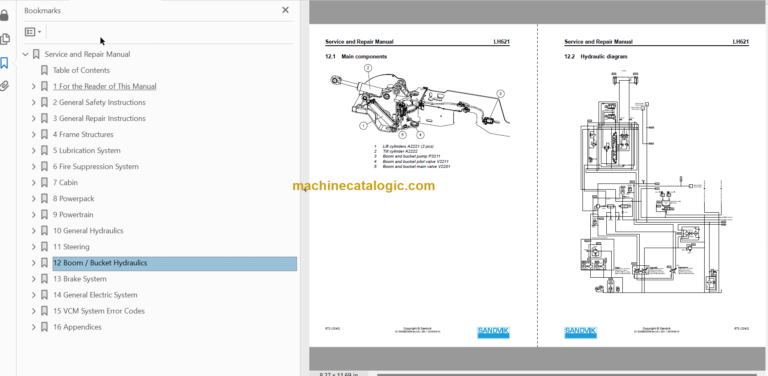Click the 12.1 Main components page

(x=423, y=185)
